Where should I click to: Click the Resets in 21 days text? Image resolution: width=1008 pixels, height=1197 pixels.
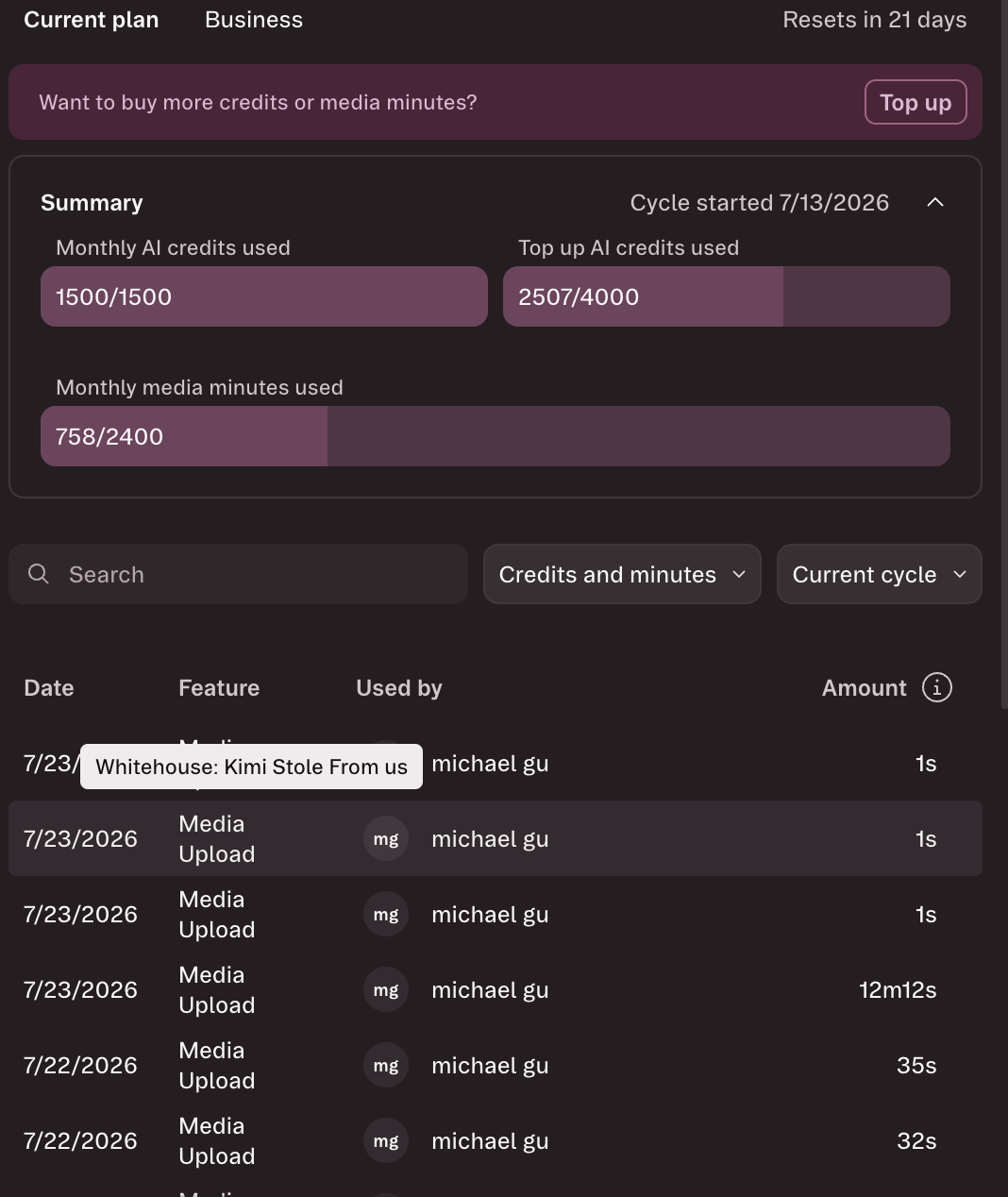click(x=875, y=20)
